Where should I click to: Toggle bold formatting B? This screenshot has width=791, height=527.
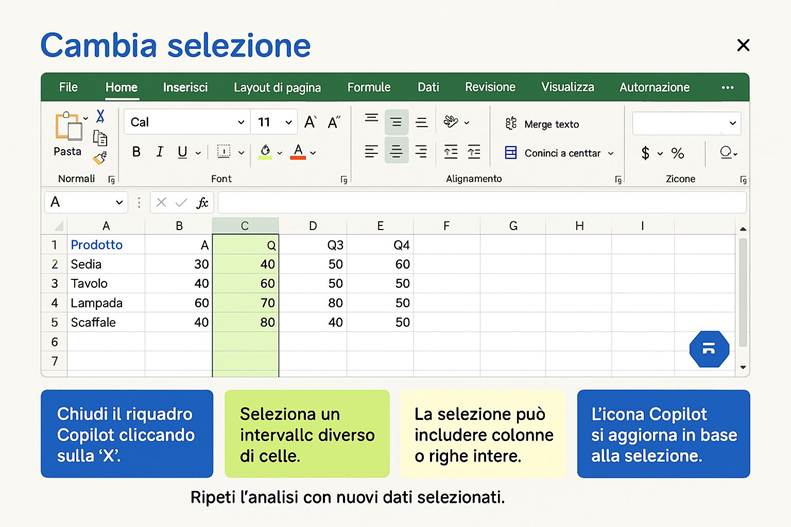[136, 152]
